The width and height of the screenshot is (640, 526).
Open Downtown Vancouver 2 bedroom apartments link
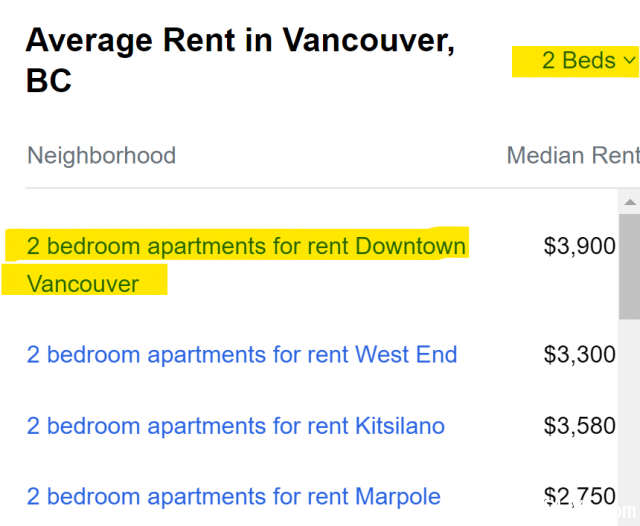pyautogui.click(x=246, y=264)
